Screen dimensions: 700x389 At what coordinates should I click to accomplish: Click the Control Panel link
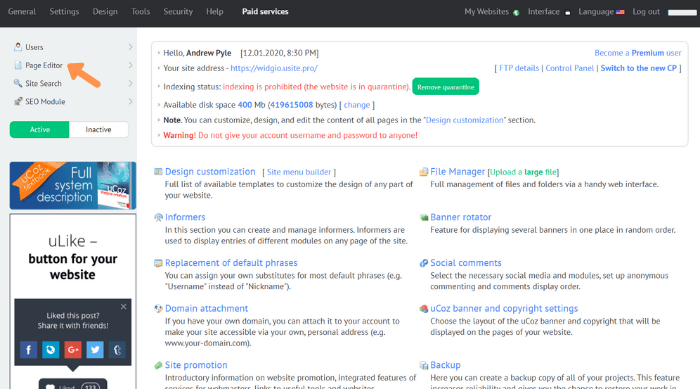pos(570,68)
